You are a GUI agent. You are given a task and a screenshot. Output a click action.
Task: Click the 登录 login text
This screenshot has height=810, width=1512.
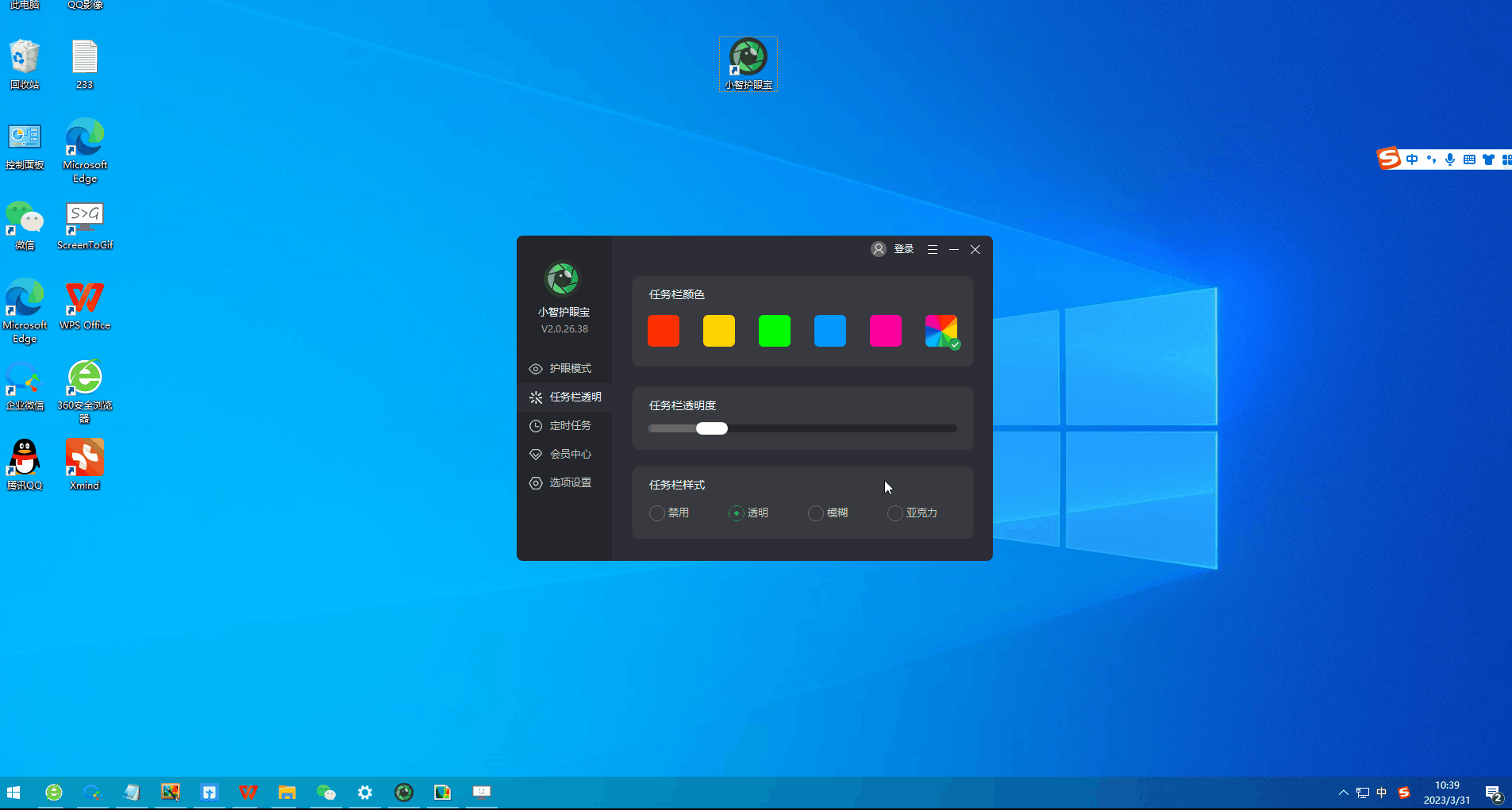904,249
